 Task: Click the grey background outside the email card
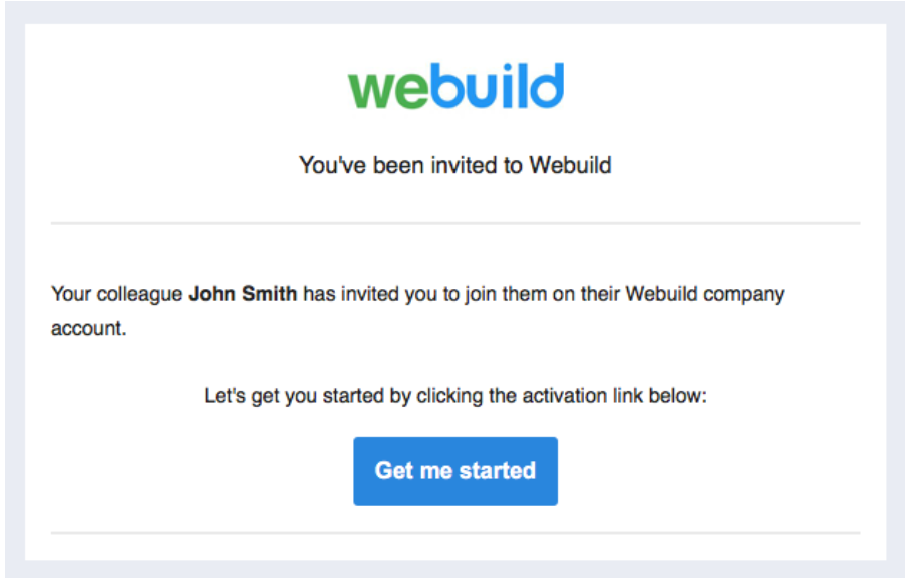click(14, 290)
